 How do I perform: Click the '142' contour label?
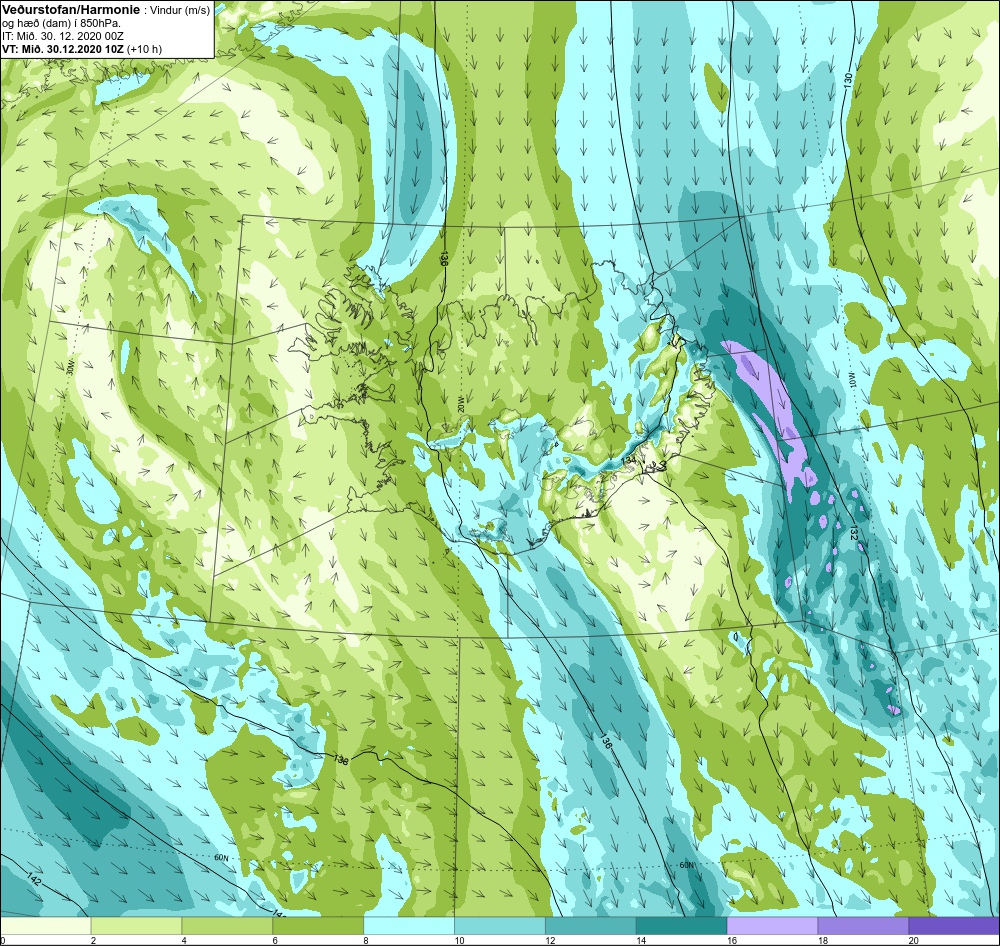34,882
